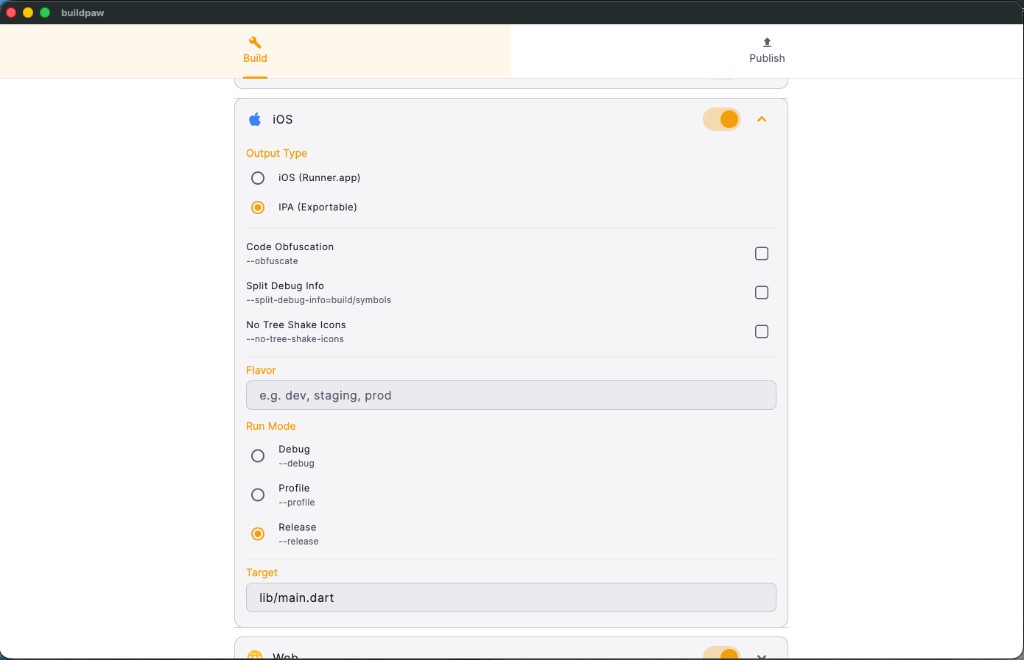Select Release run mode
1024x660 pixels.
click(257, 533)
